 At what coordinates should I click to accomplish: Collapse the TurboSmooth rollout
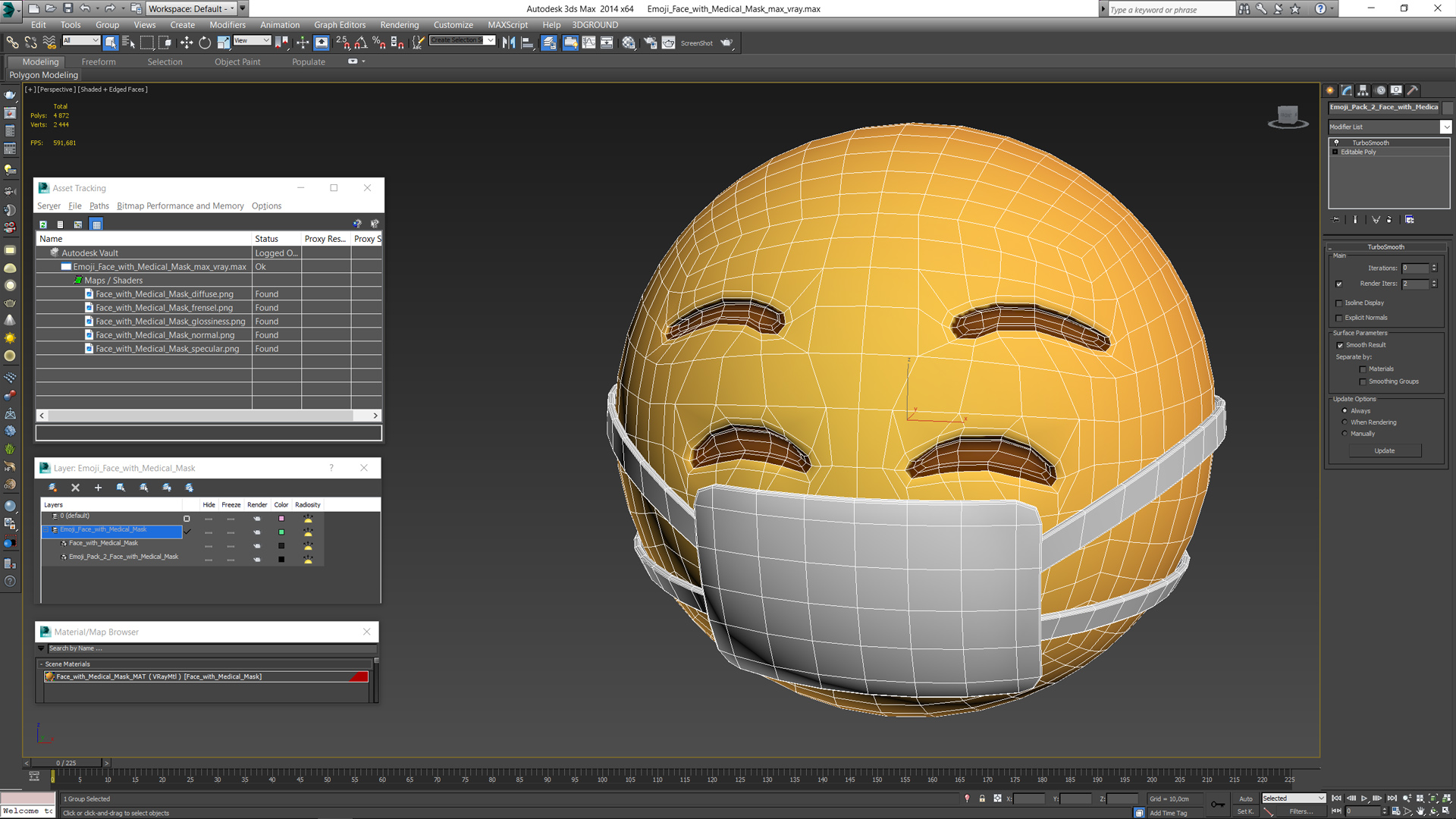1386,247
